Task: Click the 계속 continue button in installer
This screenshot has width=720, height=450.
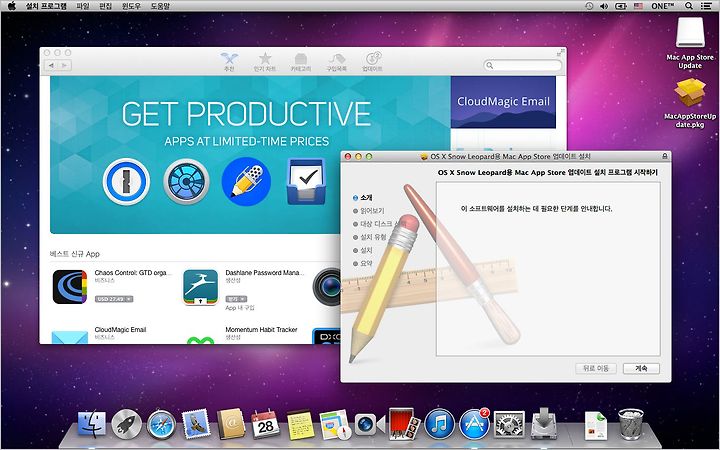Action: coord(641,368)
